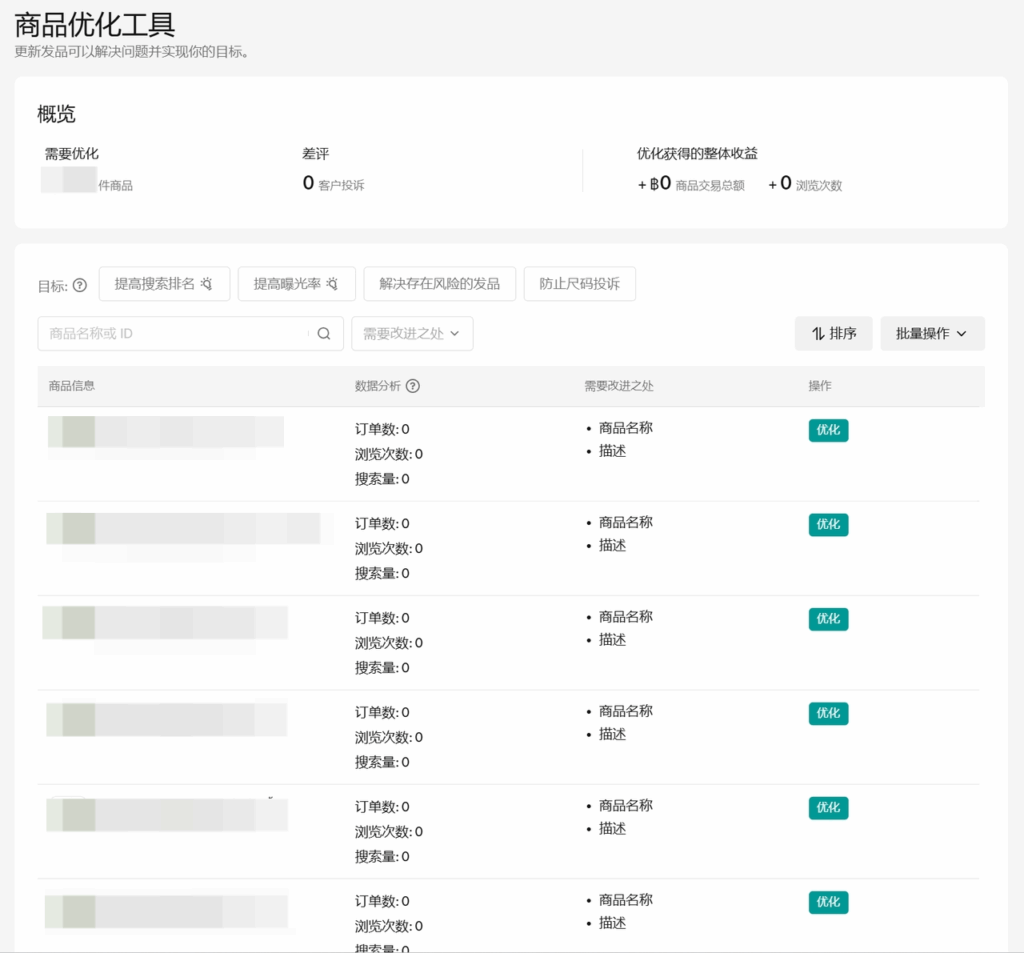Open the 需要改进之处 dropdown
The height and width of the screenshot is (953, 1024).
click(x=411, y=333)
